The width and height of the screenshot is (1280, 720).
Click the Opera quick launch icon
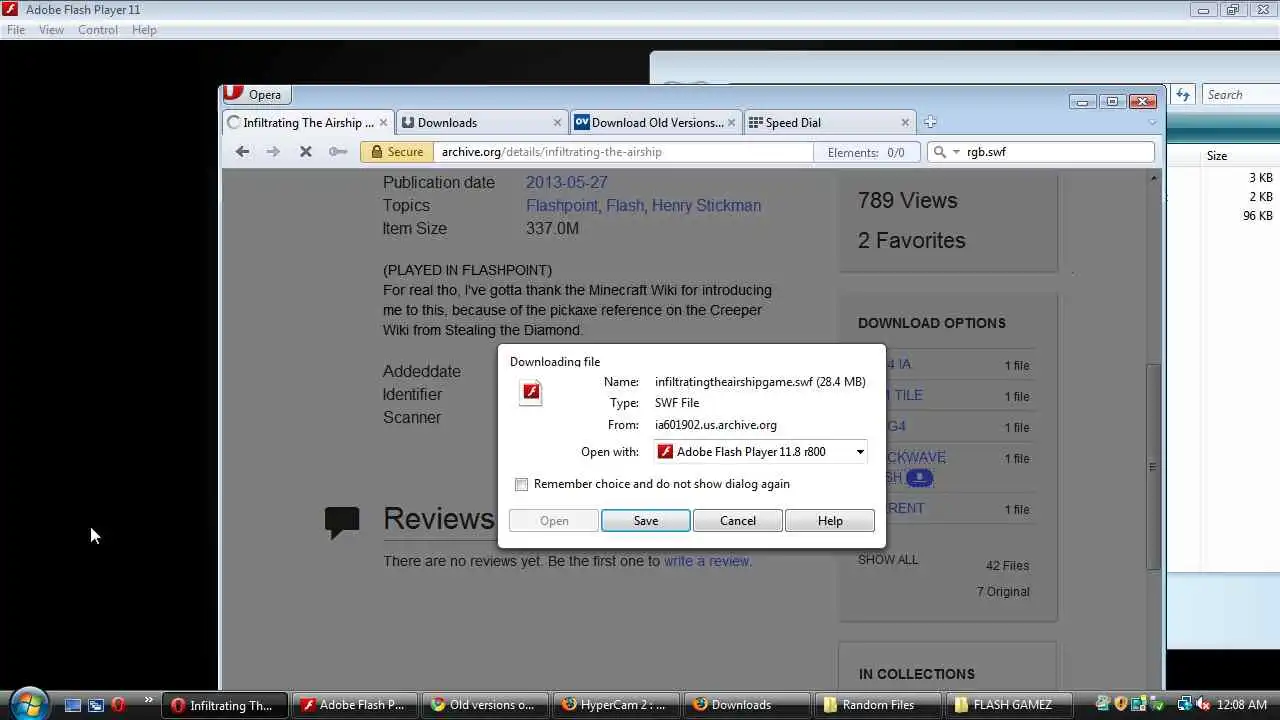(118, 705)
